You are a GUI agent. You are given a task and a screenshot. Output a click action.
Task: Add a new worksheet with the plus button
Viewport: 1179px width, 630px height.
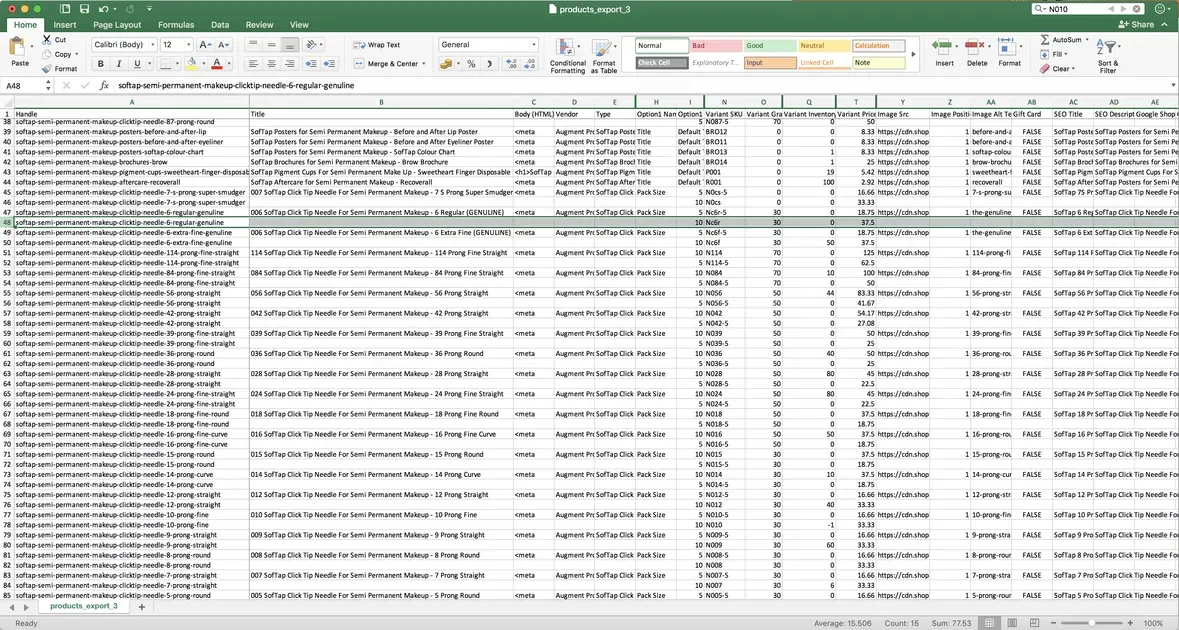pos(142,605)
